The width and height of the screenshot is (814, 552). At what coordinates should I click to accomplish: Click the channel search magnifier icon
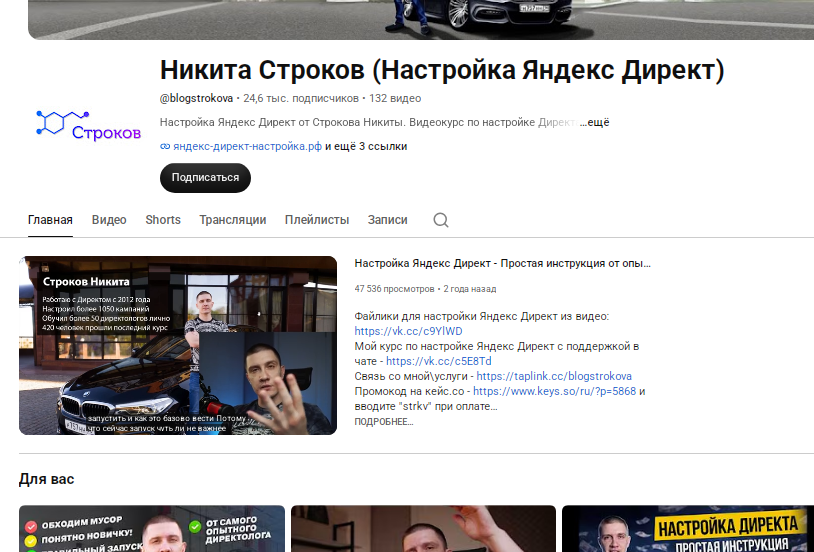[441, 220]
